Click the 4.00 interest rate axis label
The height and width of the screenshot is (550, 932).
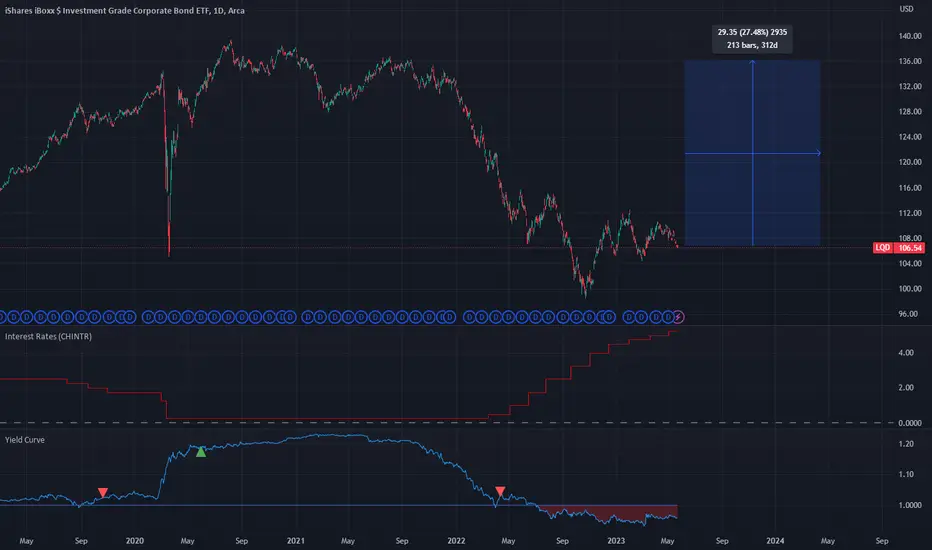click(x=906, y=353)
